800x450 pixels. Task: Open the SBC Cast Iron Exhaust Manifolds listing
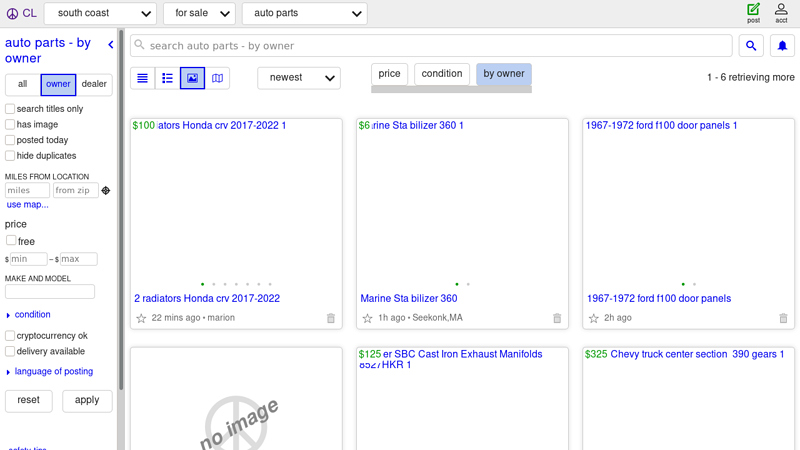[x=451, y=359]
